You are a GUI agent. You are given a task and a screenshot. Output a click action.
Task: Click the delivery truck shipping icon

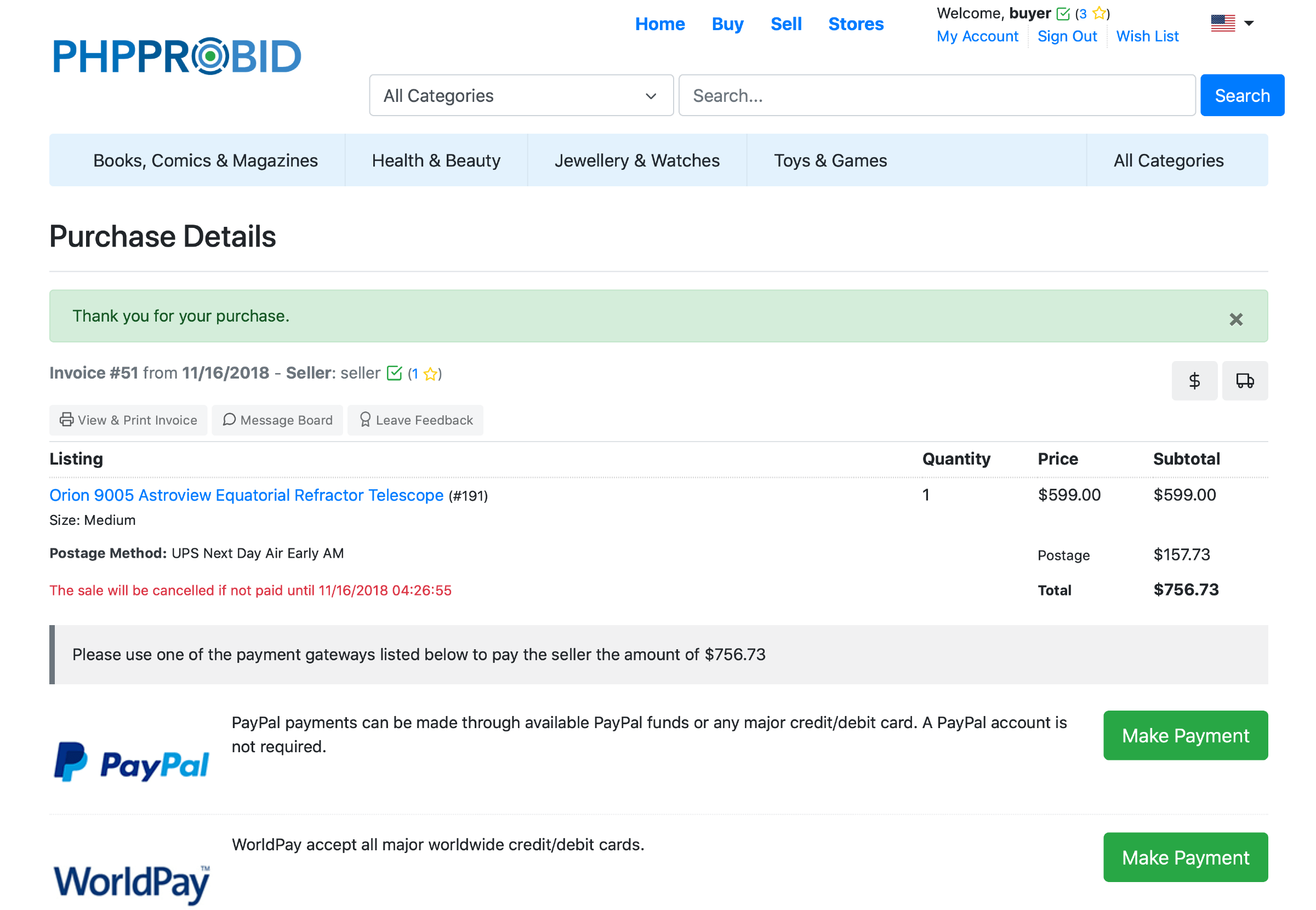point(1244,380)
